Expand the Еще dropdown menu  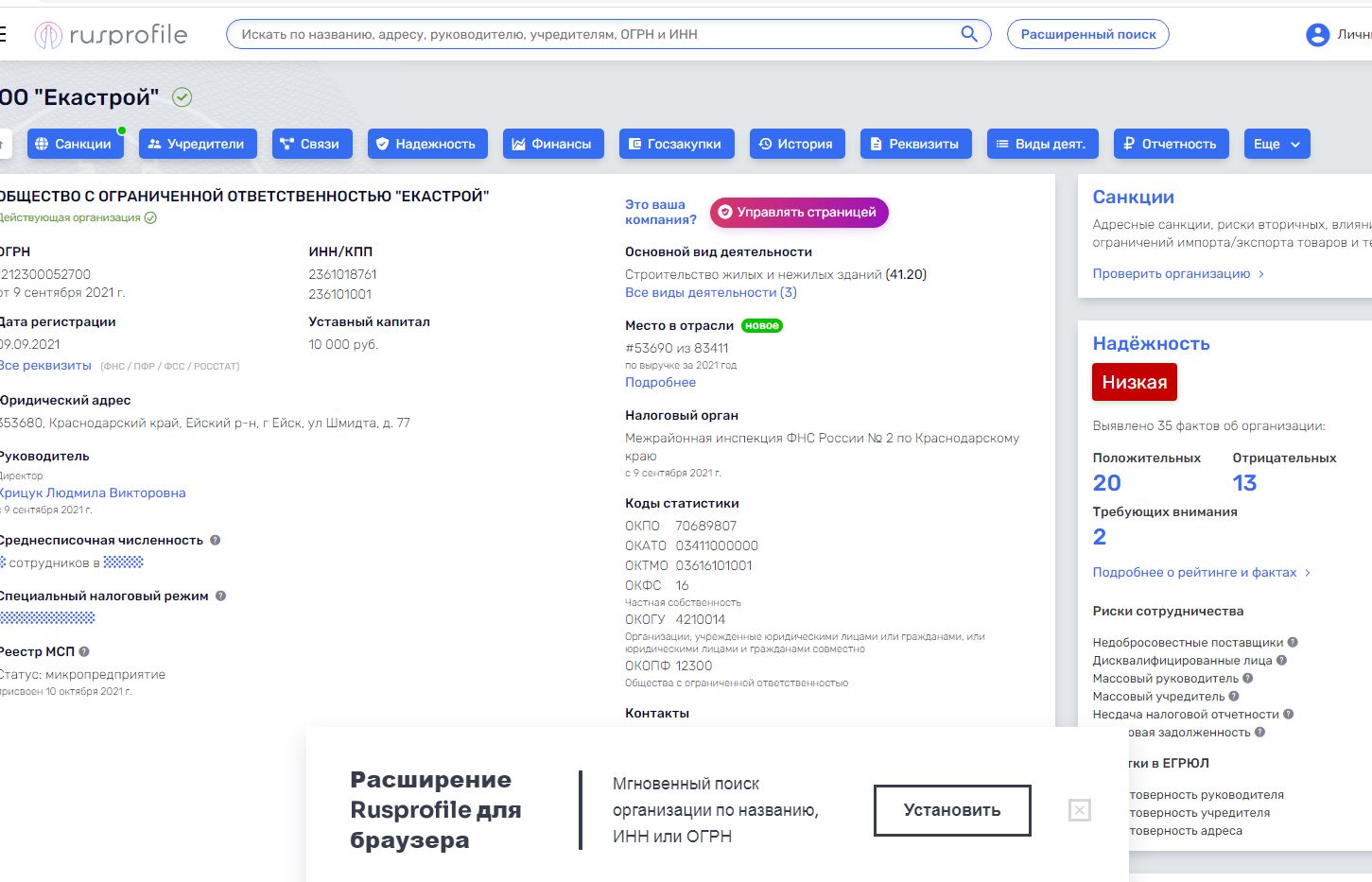click(x=1276, y=144)
